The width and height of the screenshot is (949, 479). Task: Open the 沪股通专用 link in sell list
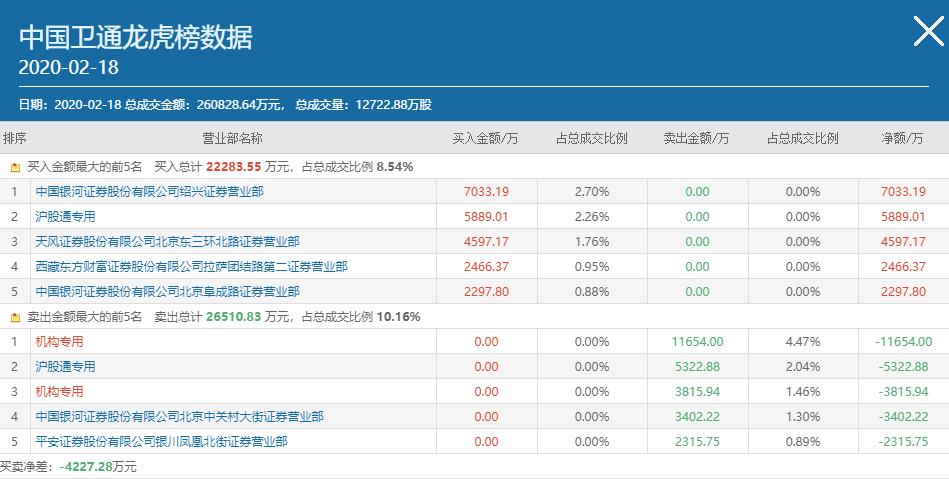click(65, 366)
